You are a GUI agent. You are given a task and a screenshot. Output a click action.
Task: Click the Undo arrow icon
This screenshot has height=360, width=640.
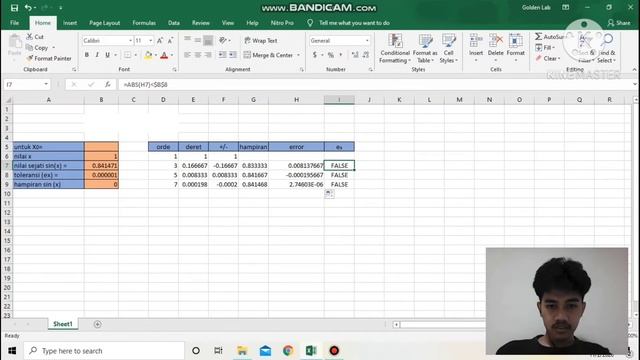(x=28, y=8)
